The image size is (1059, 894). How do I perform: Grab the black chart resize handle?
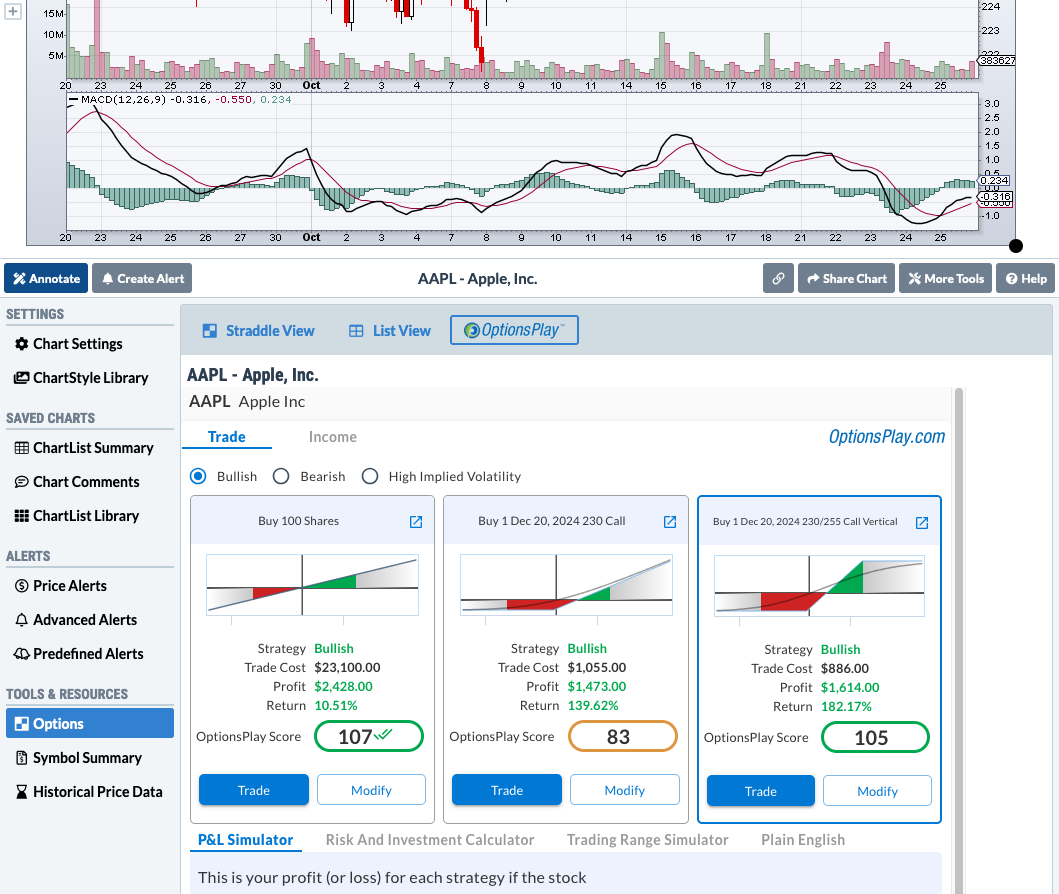[1015, 246]
